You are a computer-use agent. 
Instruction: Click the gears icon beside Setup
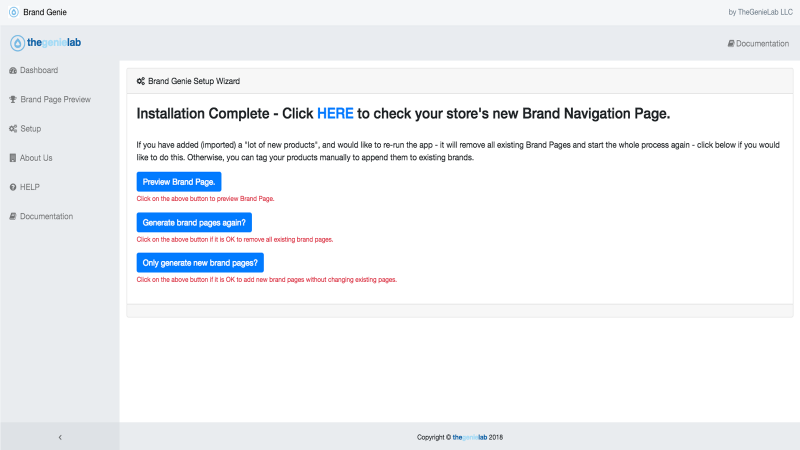pos(13,129)
